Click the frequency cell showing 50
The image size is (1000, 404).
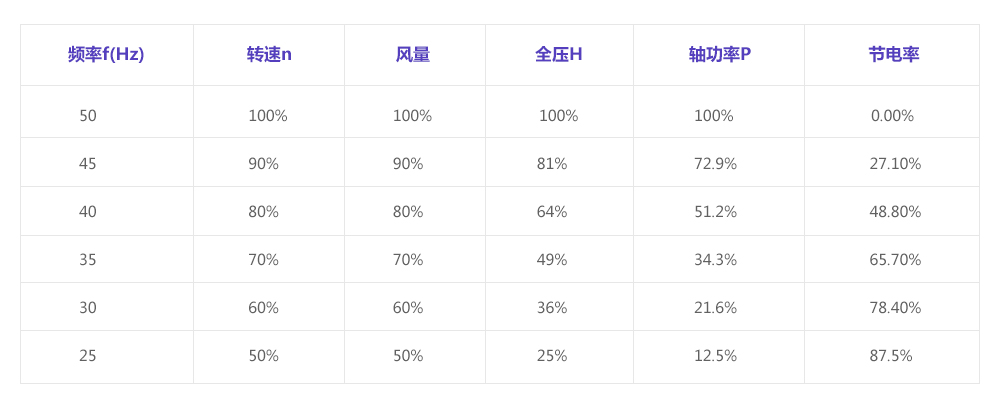(88, 116)
